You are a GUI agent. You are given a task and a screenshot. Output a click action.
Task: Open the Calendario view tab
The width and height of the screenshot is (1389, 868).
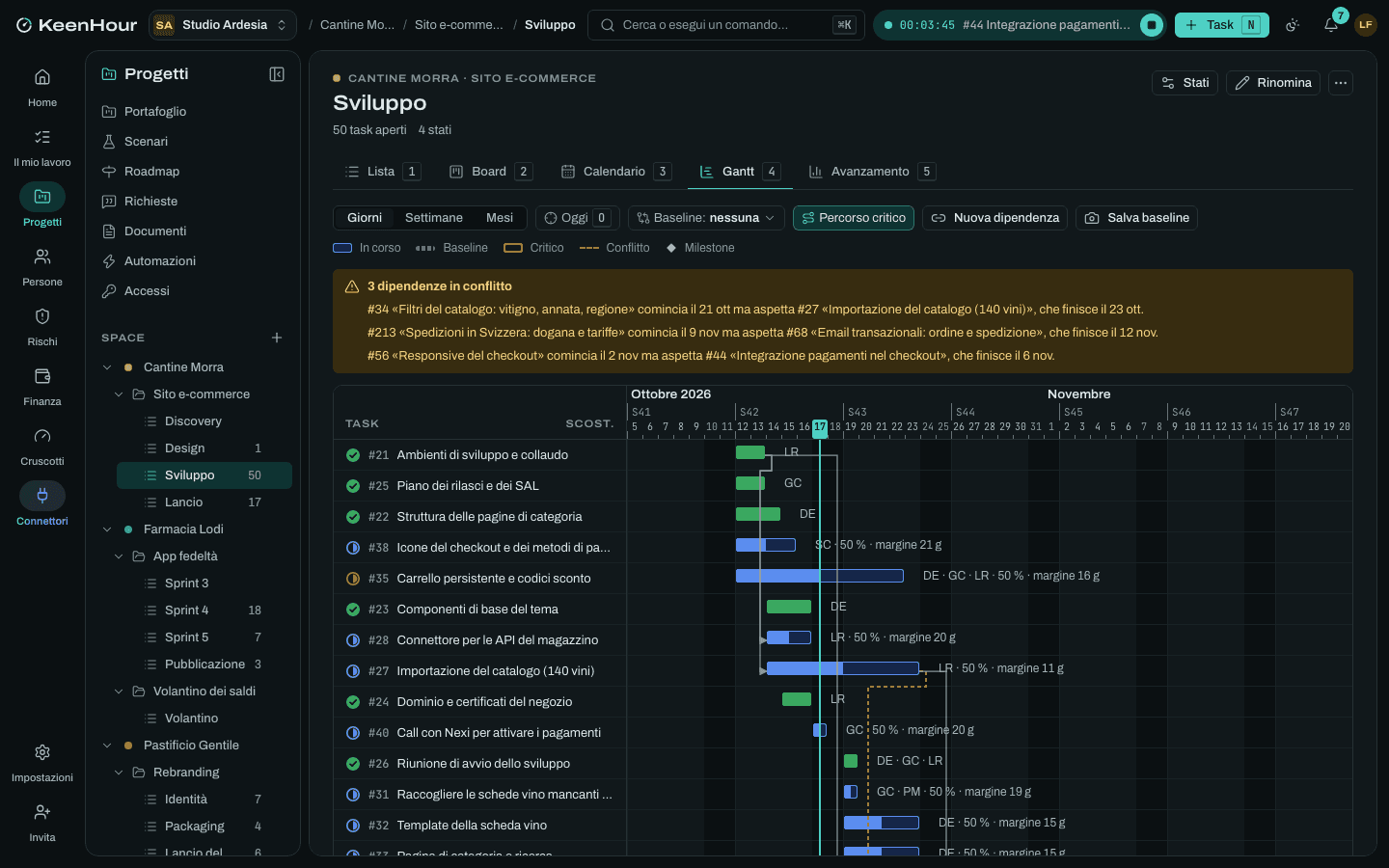click(x=615, y=172)
